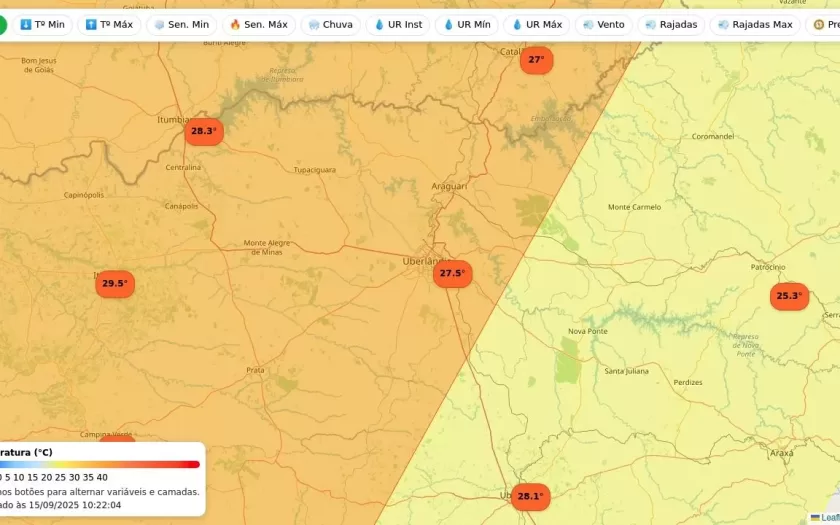
Task: Open the 27° station marker near Catalão
Action: 536,60
